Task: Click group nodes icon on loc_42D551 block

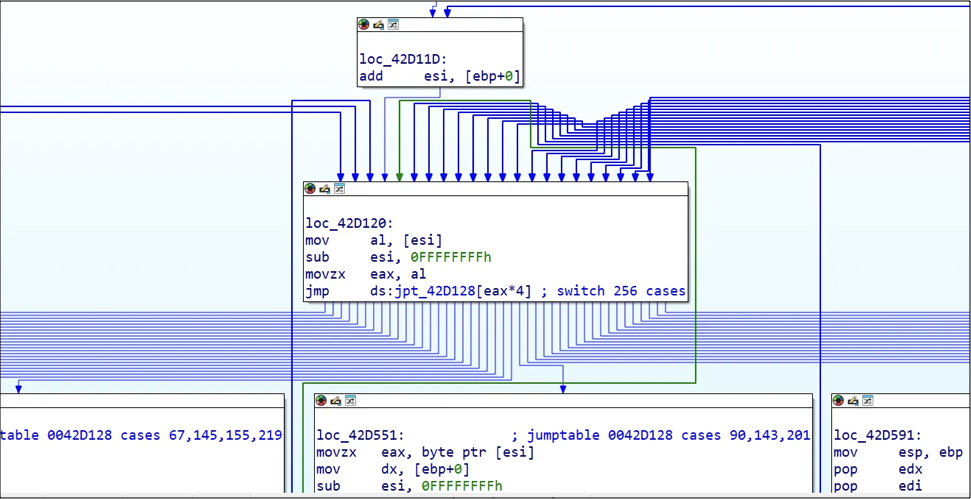Action: (x=351, y=401)
